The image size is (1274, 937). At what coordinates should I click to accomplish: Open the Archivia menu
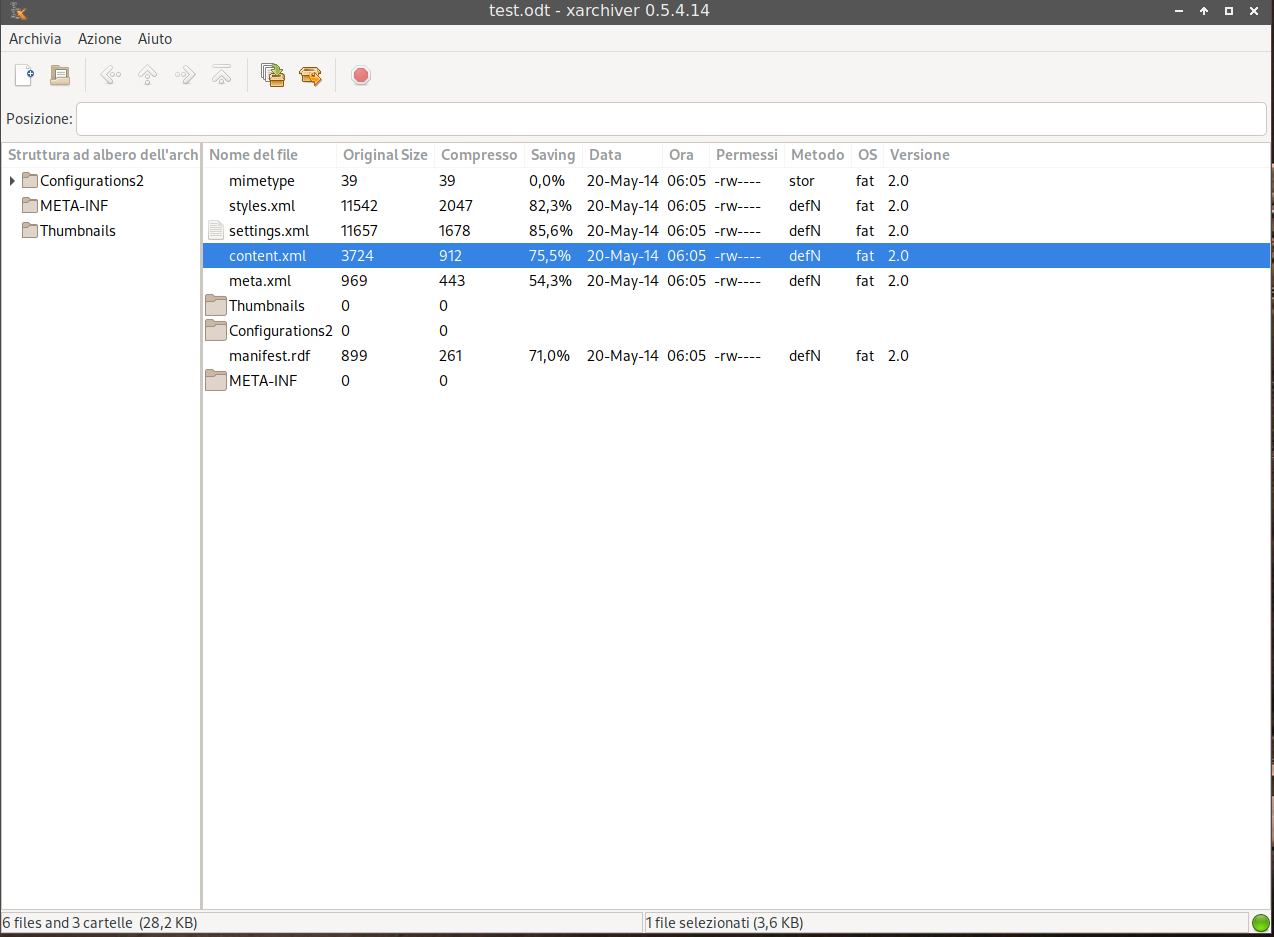(35, 39)
